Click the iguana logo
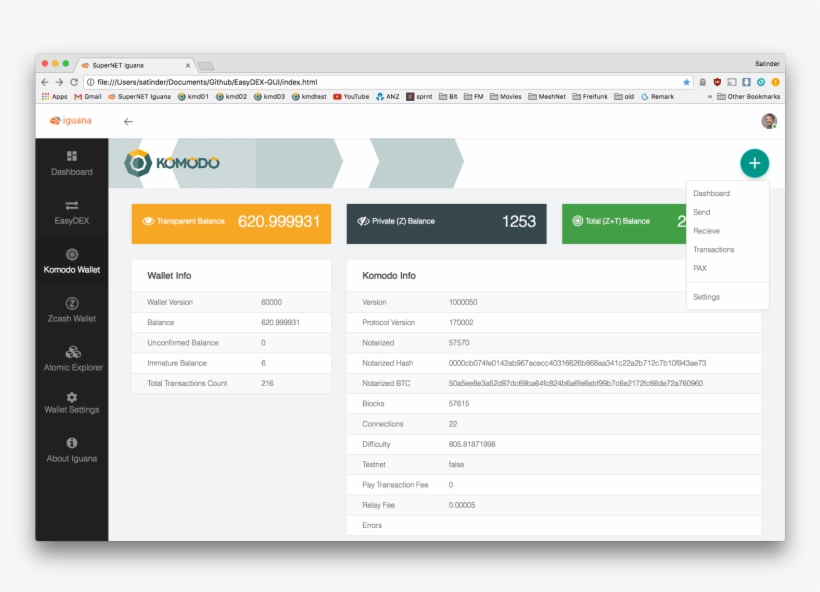820x592 pixels. coord(71,121)
